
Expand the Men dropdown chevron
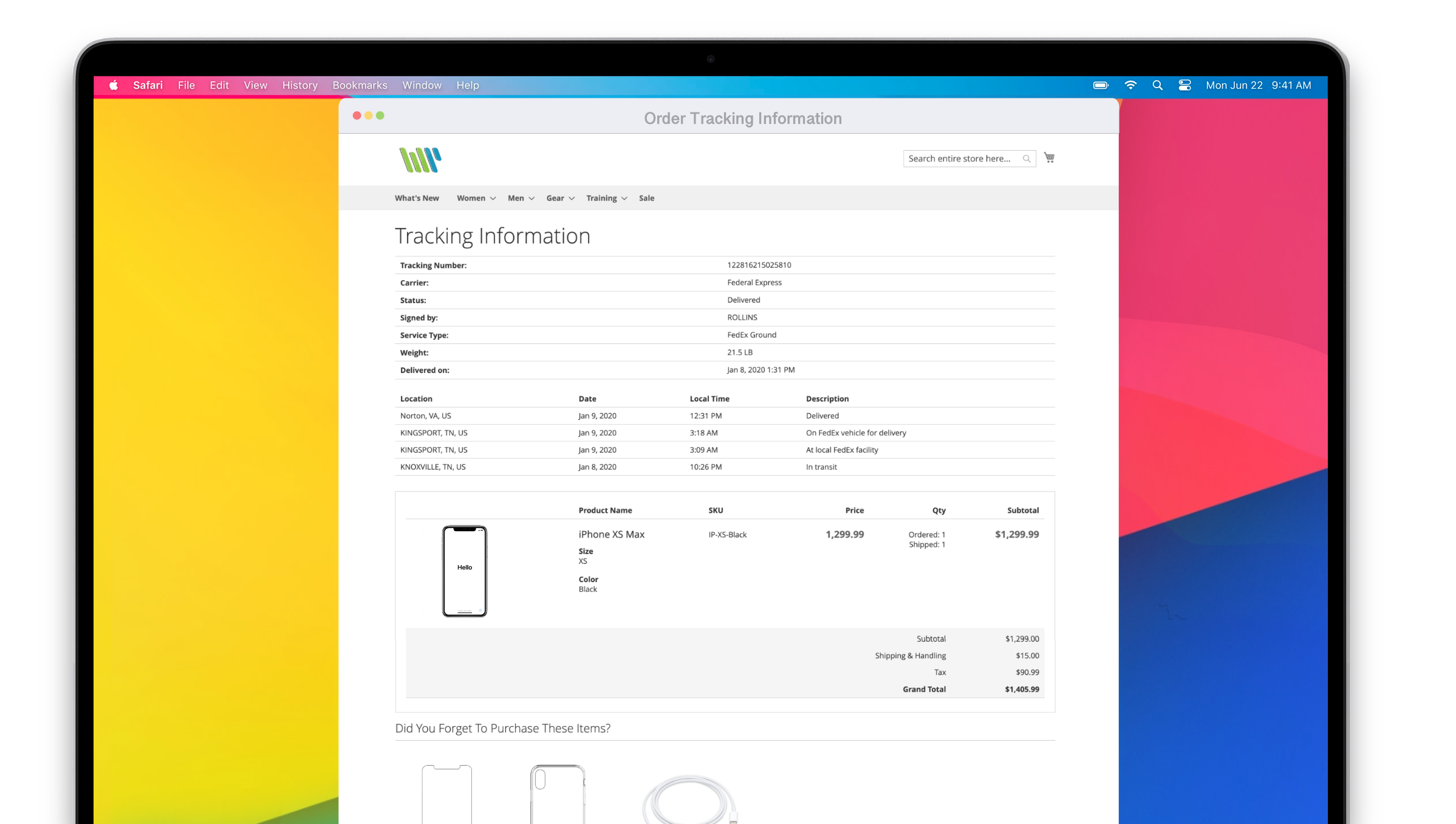(531, 199)
